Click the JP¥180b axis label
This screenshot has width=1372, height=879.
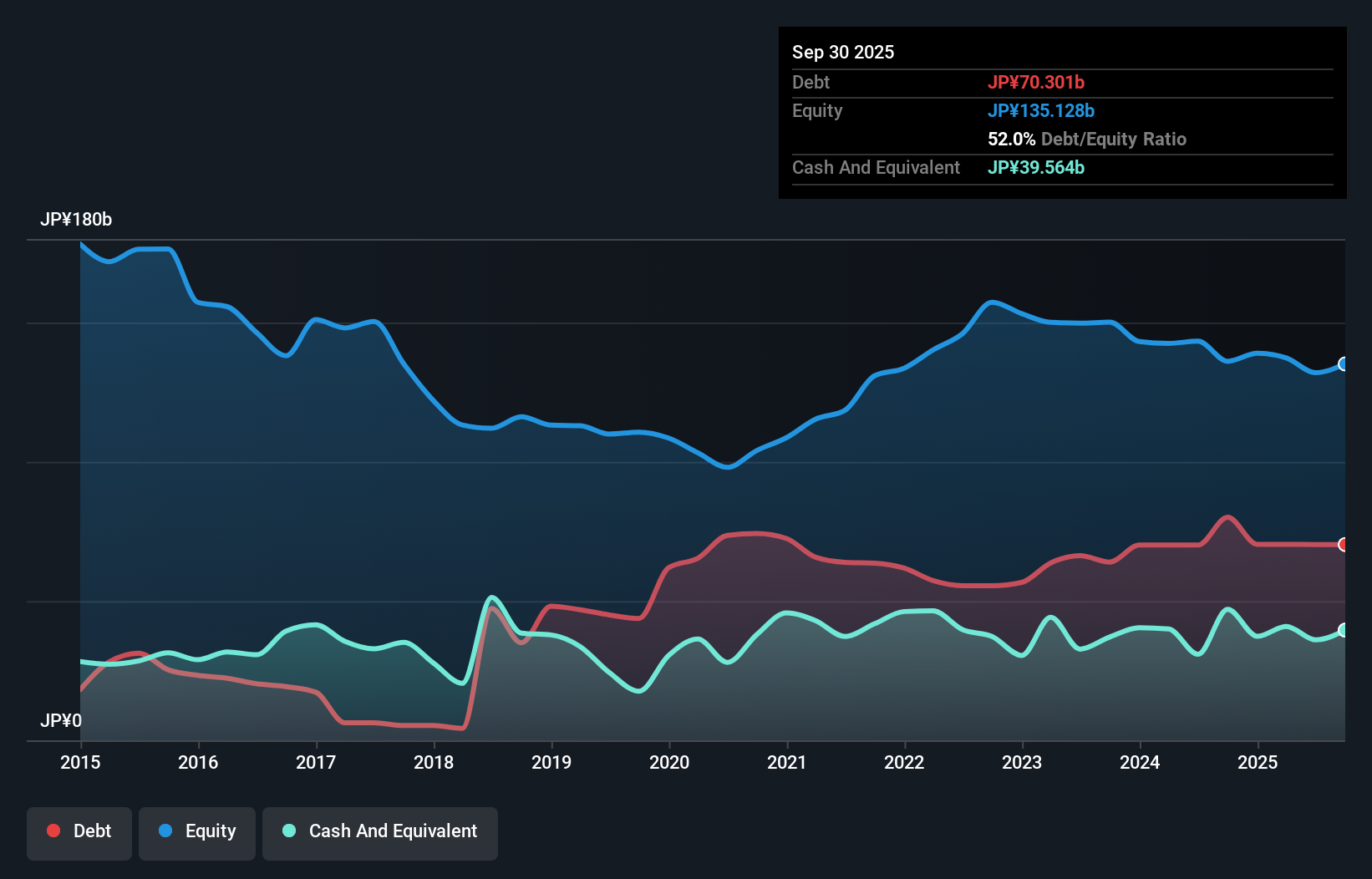pos(77,220)
